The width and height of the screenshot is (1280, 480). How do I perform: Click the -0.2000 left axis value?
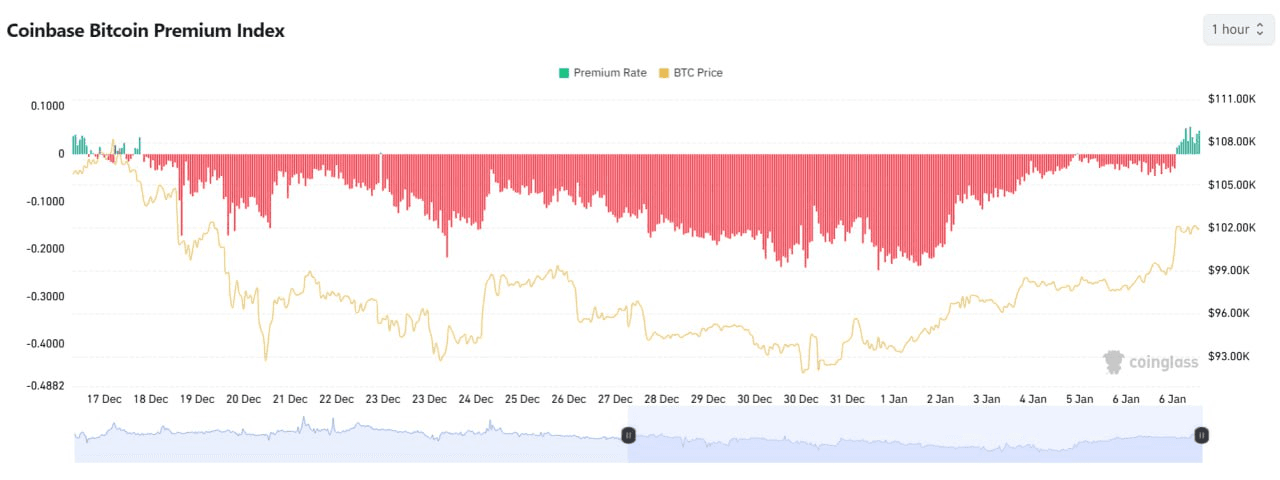[45, 249]
